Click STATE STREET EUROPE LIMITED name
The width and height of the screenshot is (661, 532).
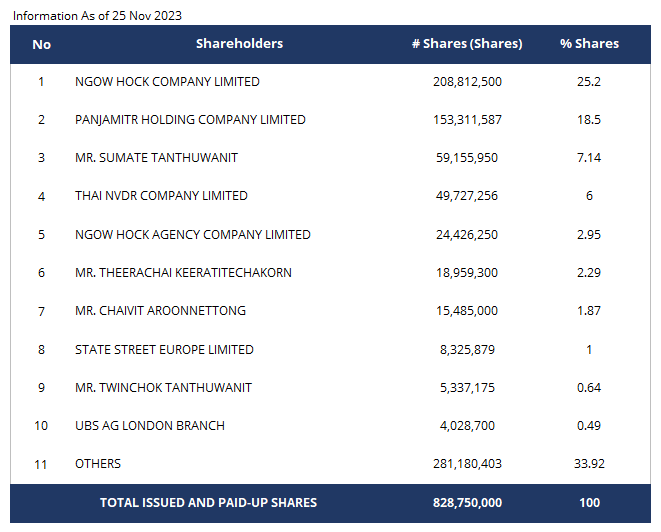[164, 350]
